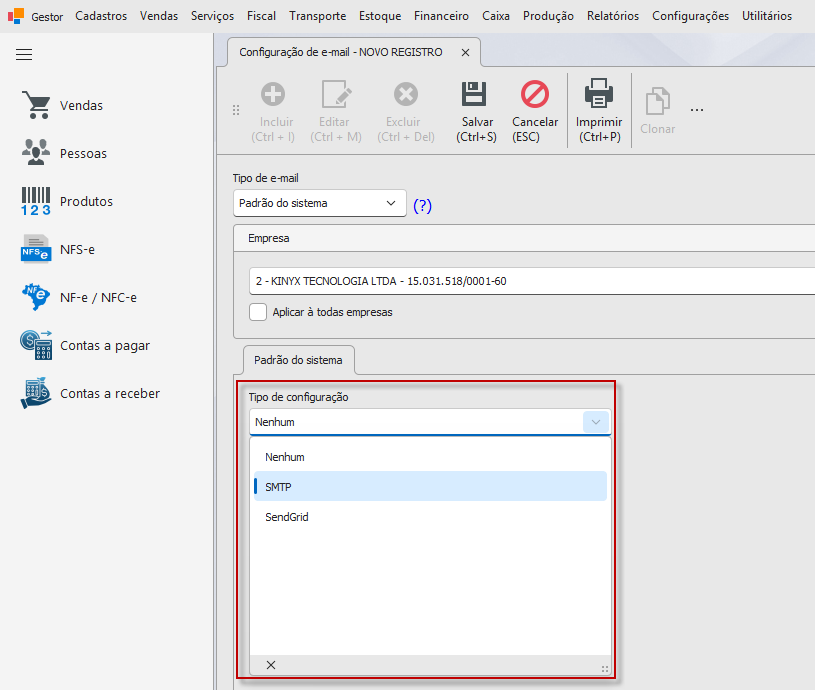Viewport: 815px width, 690px height.
Task: Click the Incluir toolbar button
Action: pyautogui.click(x=273, y=112)
